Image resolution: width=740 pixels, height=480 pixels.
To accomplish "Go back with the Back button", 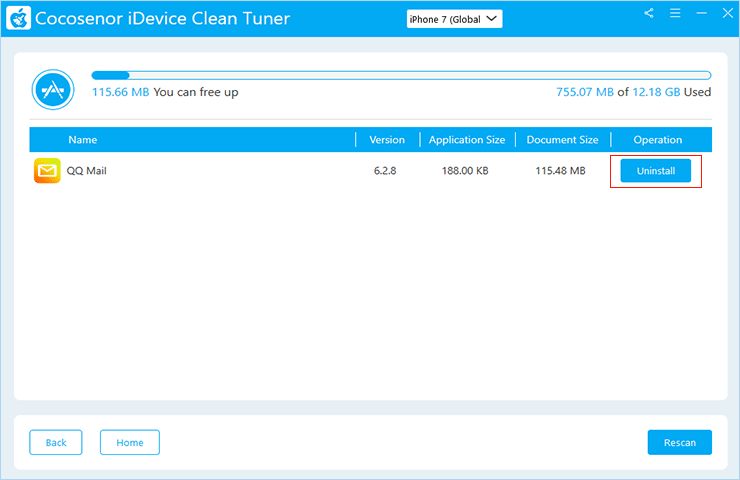I will click(x=56, y=442).
